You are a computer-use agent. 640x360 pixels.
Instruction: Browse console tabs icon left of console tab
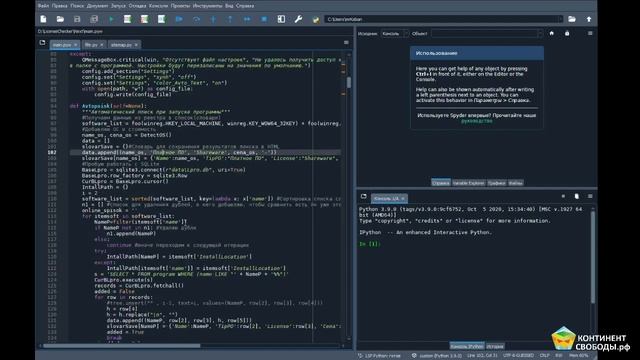364,197
